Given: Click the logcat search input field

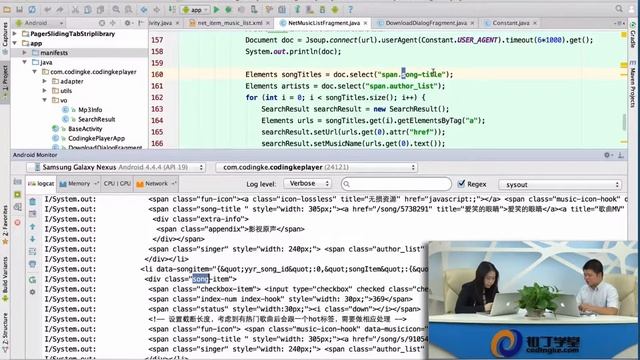Looking at the screenshot, I should 396,184.
